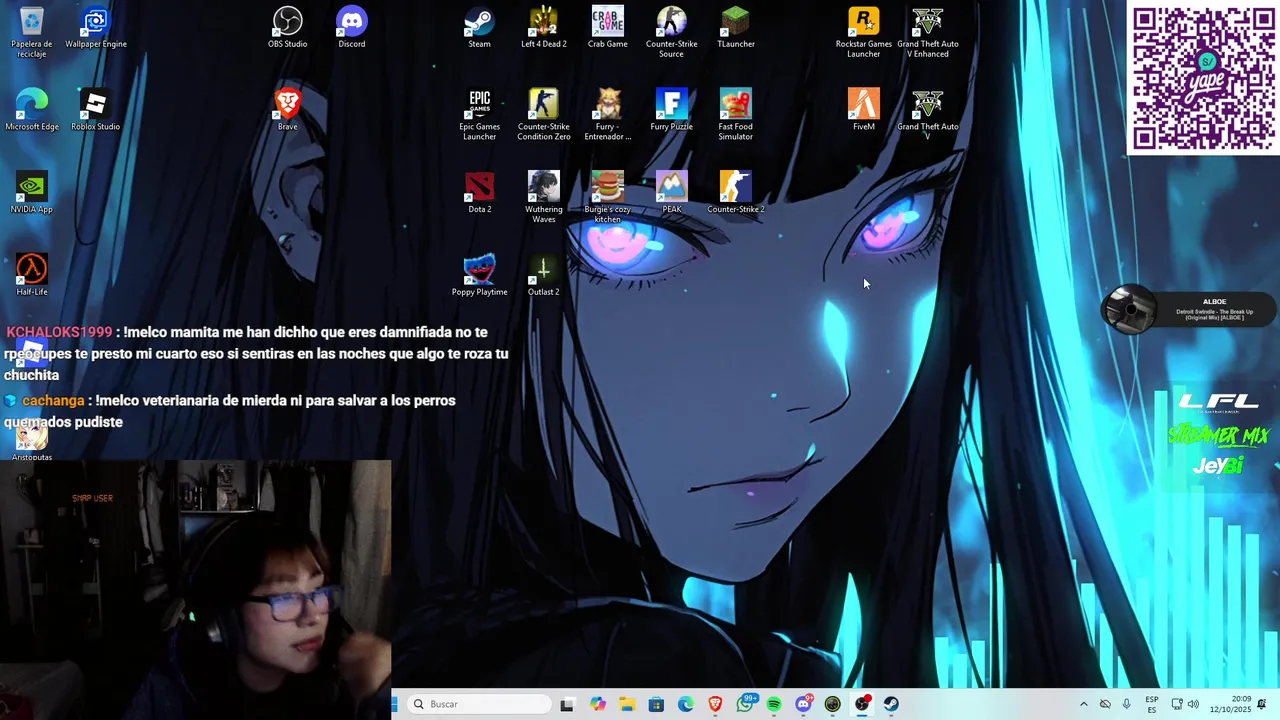1280x720 pixels.
Task: Select Counter-Strike Condition Zero shortcut
Action: pyautogui.click(x=543, y=114)
